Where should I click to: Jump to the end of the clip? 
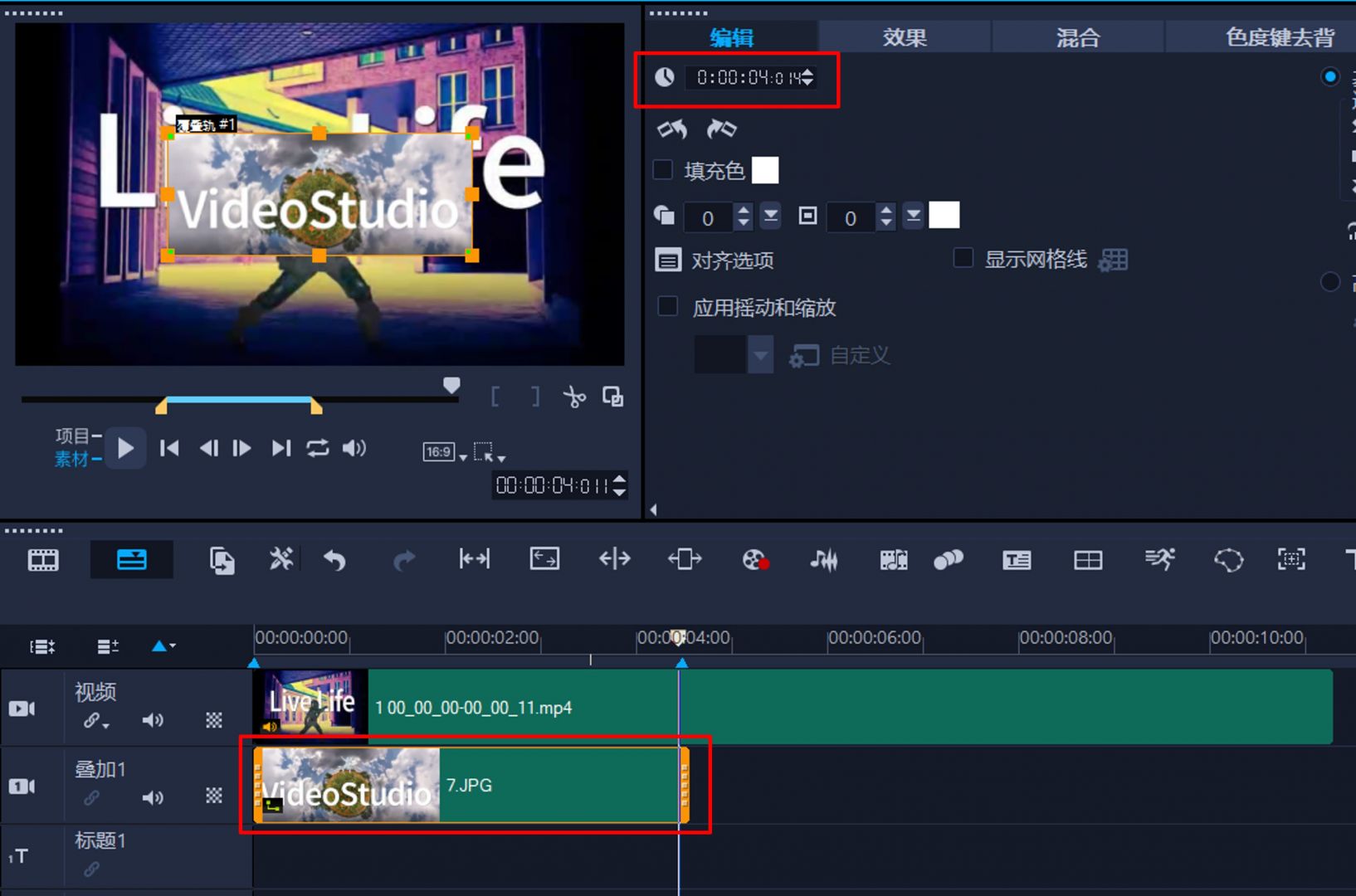point(281,449)
